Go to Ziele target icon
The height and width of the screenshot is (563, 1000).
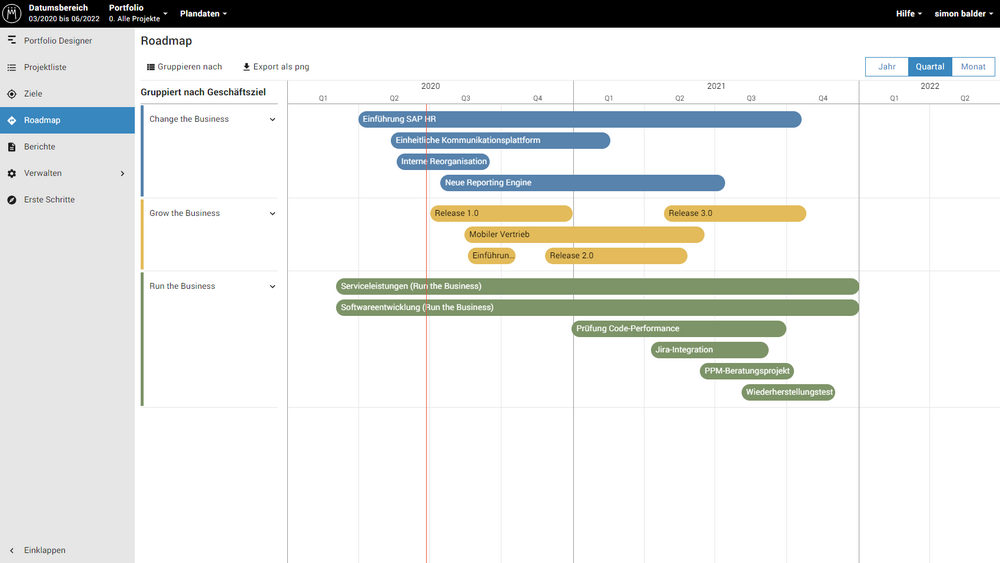pos(12,94)
